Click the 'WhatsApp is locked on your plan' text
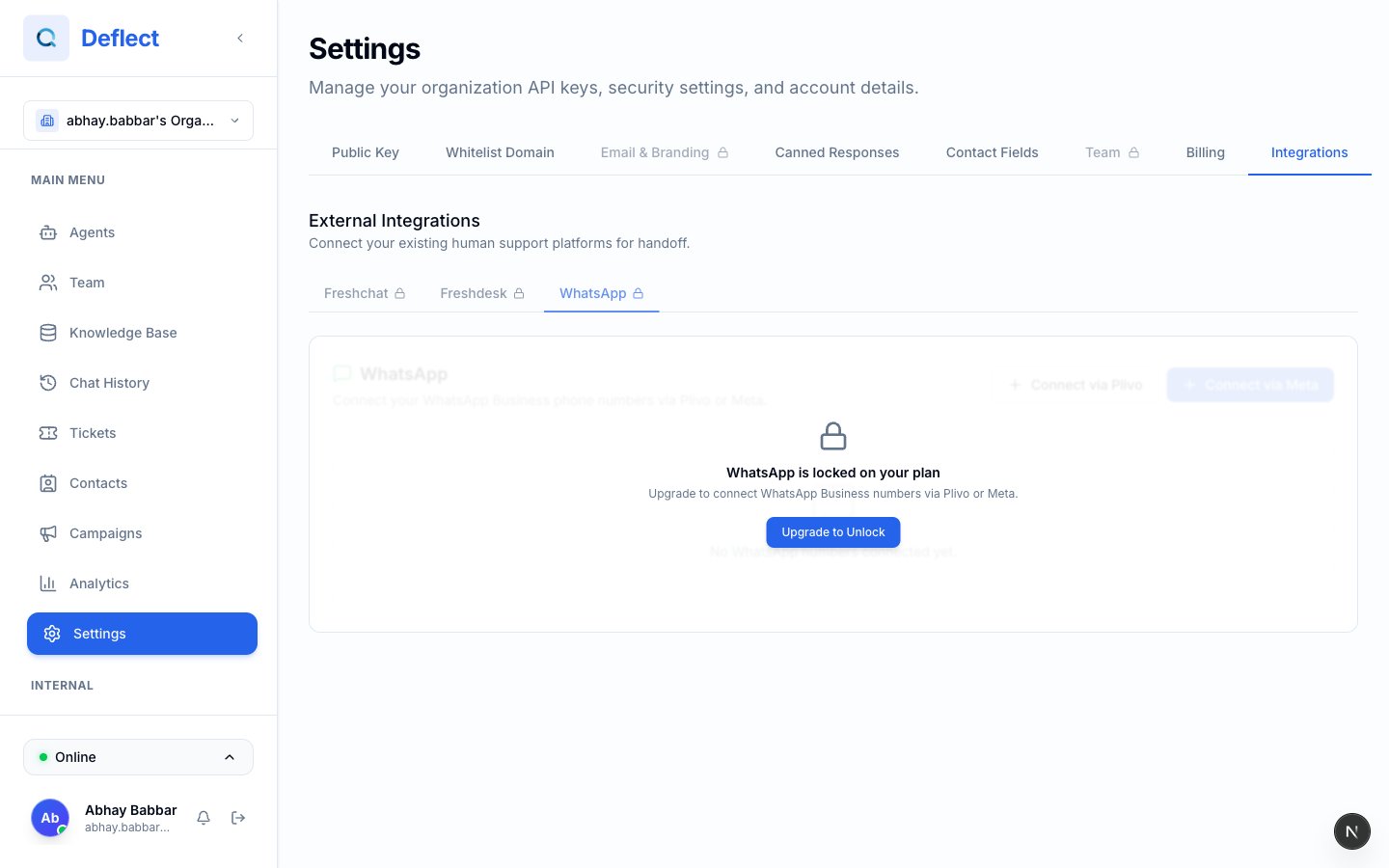This screenshot has width=1389, height=868. pos(833,473)
